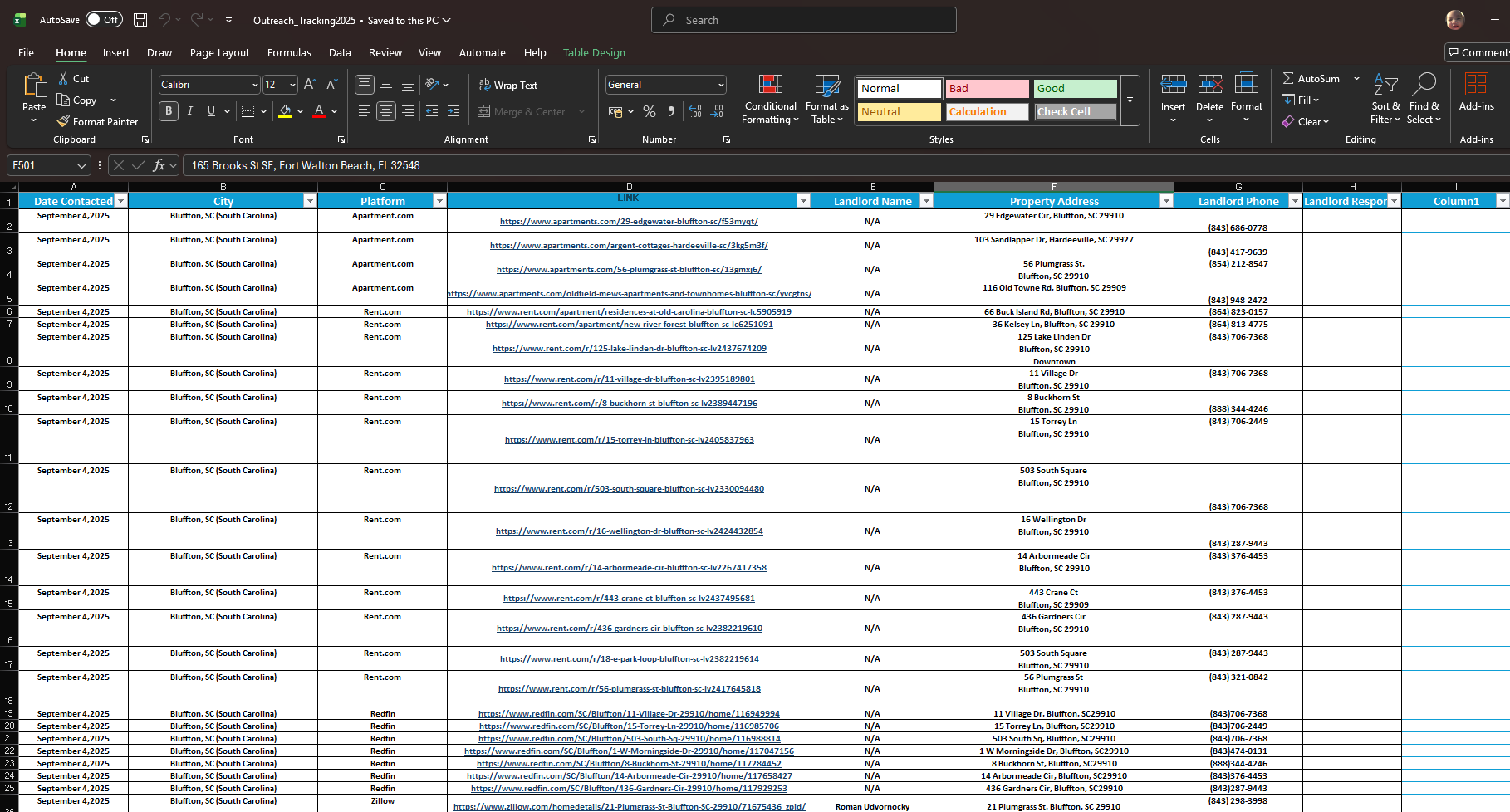
Task: Open the Formulas ribbon tab
Action: (x=289, y=52)
